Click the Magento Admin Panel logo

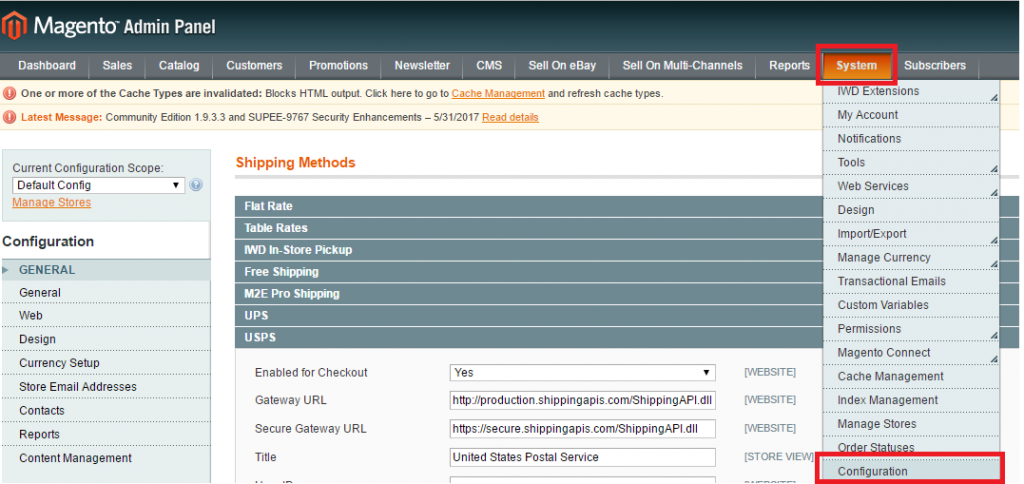[x=110, y=26]
